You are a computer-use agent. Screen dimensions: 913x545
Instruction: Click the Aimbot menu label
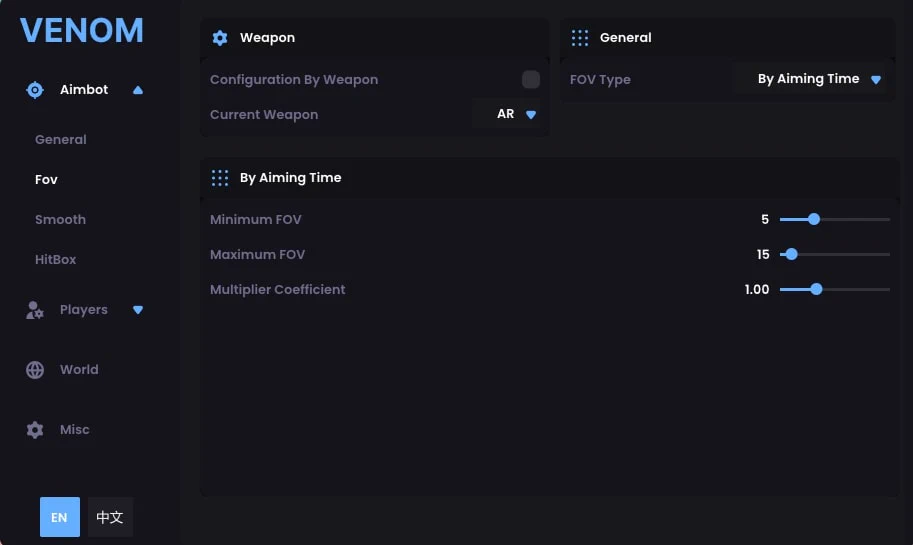[x=84, y=90]
